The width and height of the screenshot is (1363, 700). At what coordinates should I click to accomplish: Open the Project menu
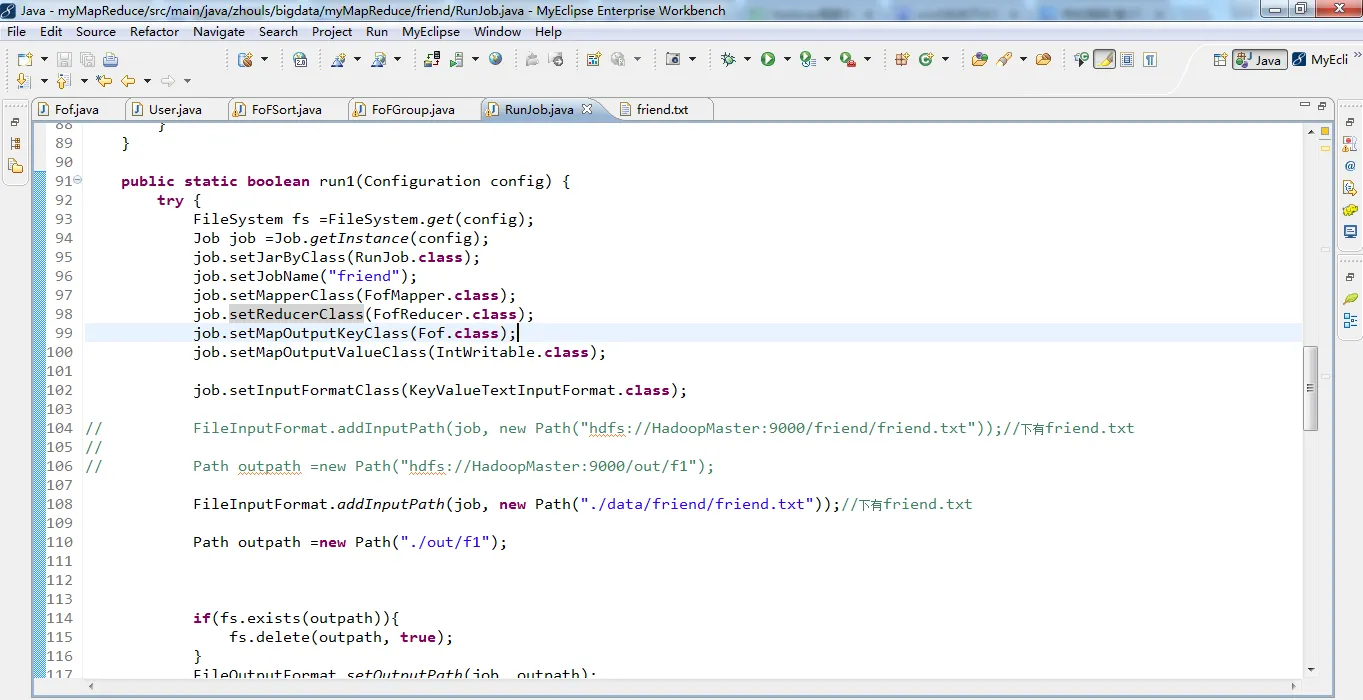click(332, 31)
